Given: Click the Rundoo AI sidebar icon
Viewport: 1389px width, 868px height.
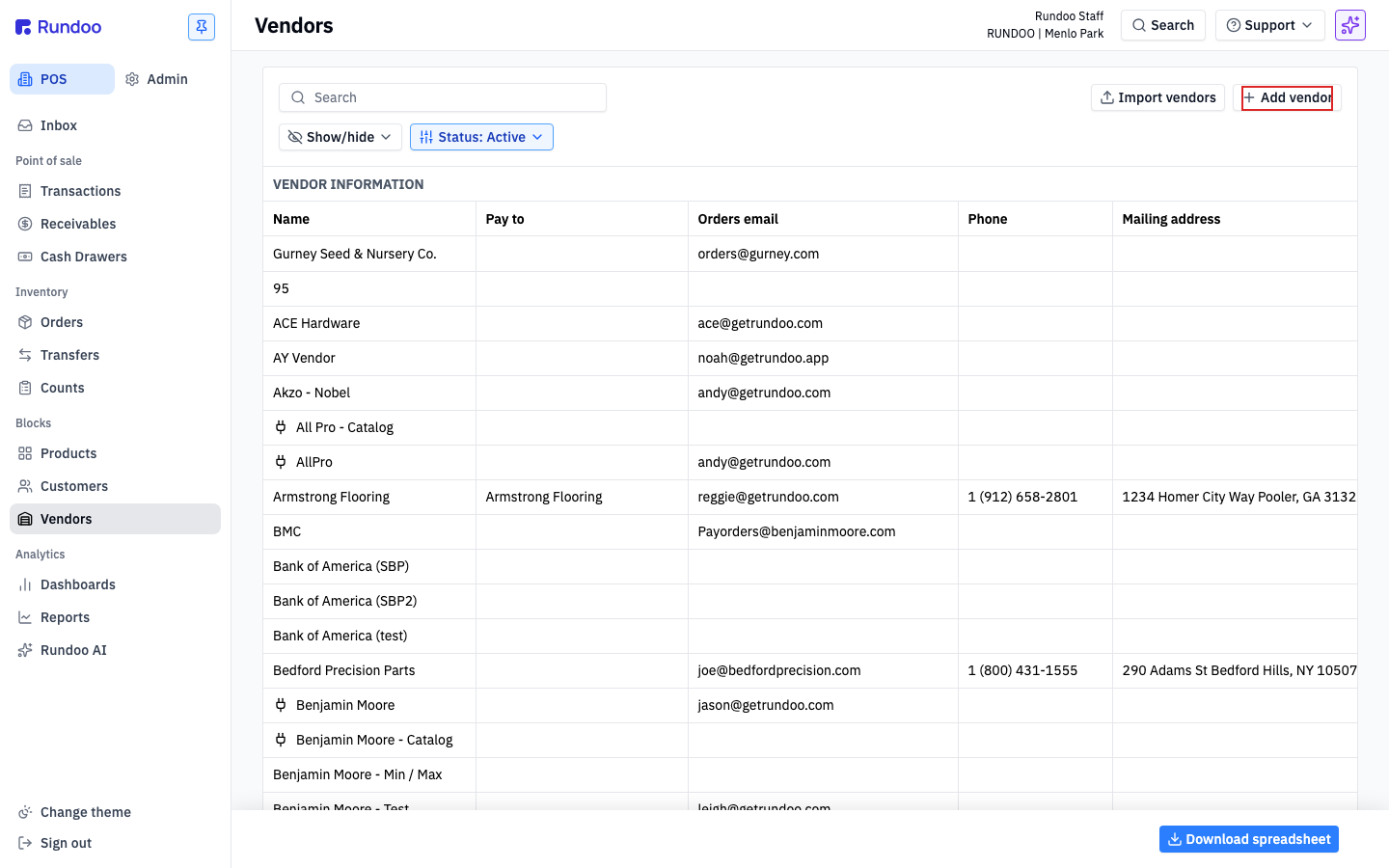Looking at the screenshot, I should point(25,650).
